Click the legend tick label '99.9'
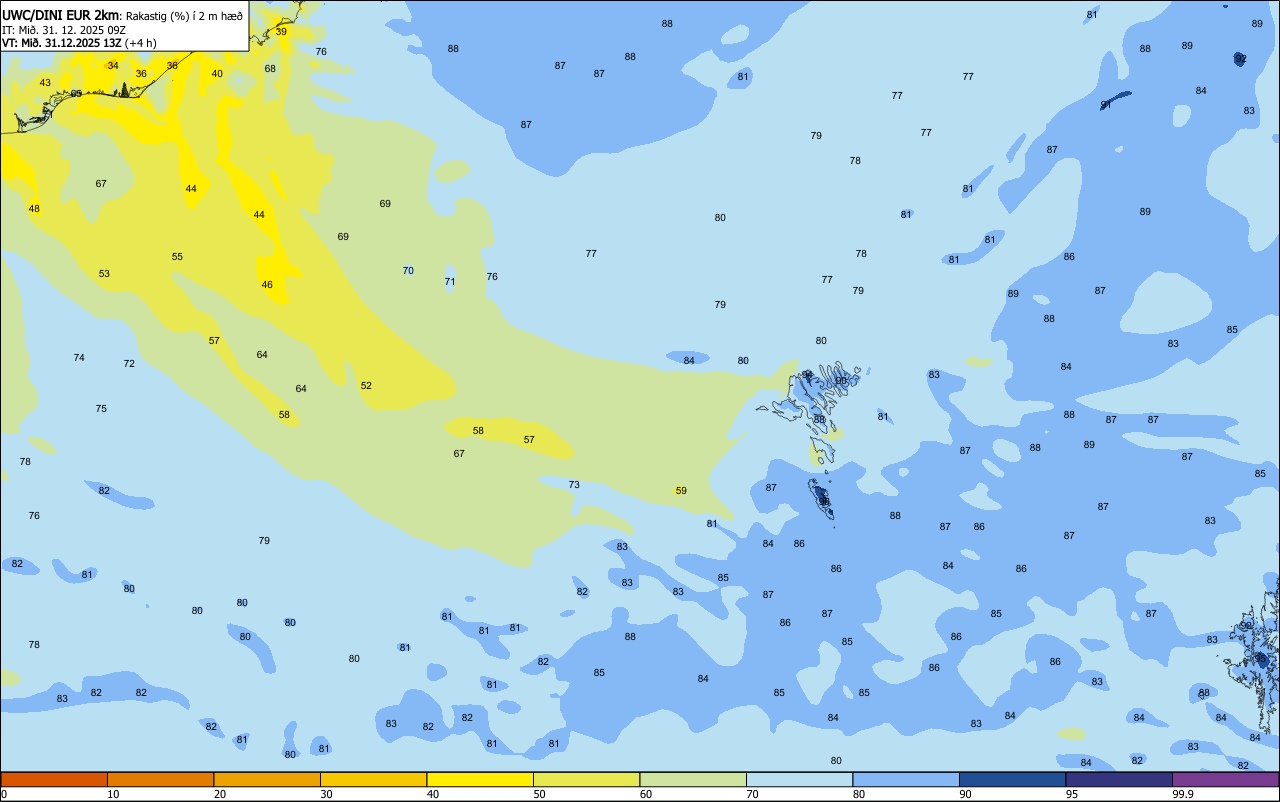 1182,794
